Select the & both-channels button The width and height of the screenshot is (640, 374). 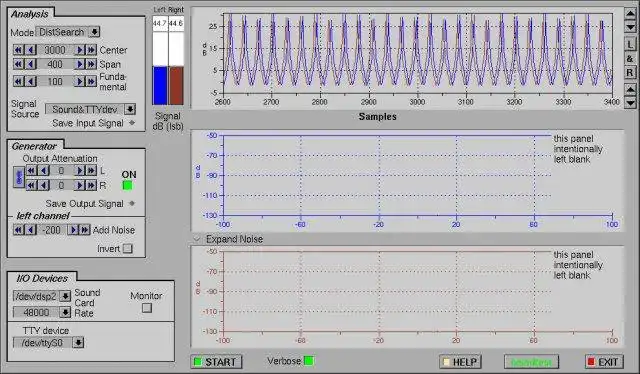tap(630, 59)
